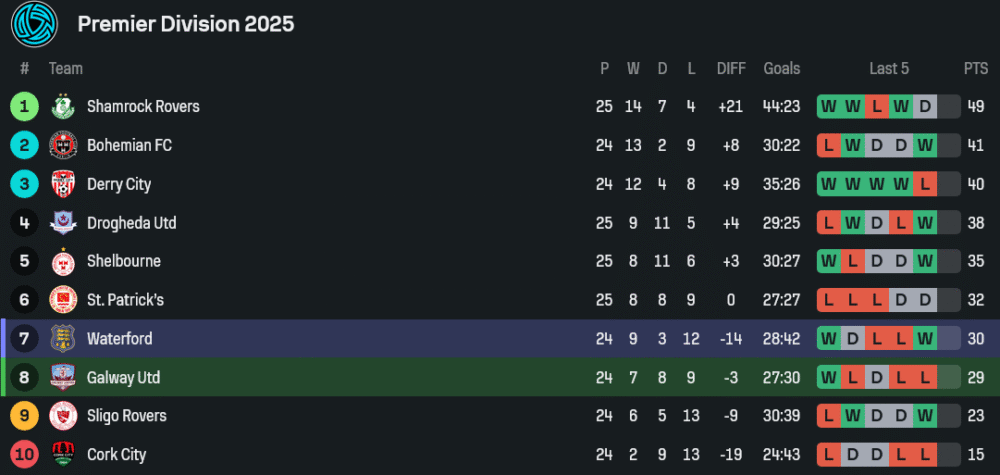The width and height of the screenshot is (1000, 475).
Task: Sort table by DIFF column header
Action: click(731, 68)
